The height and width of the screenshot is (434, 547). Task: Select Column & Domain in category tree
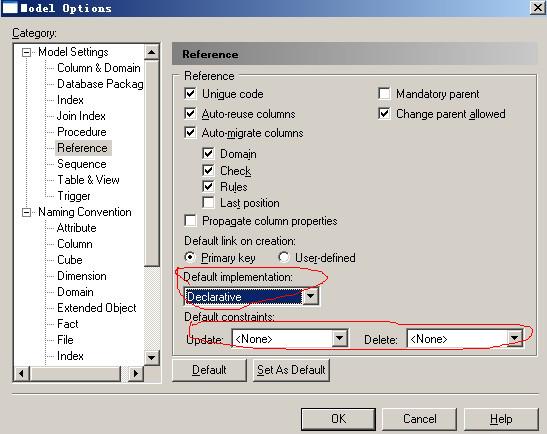(99, 68)
